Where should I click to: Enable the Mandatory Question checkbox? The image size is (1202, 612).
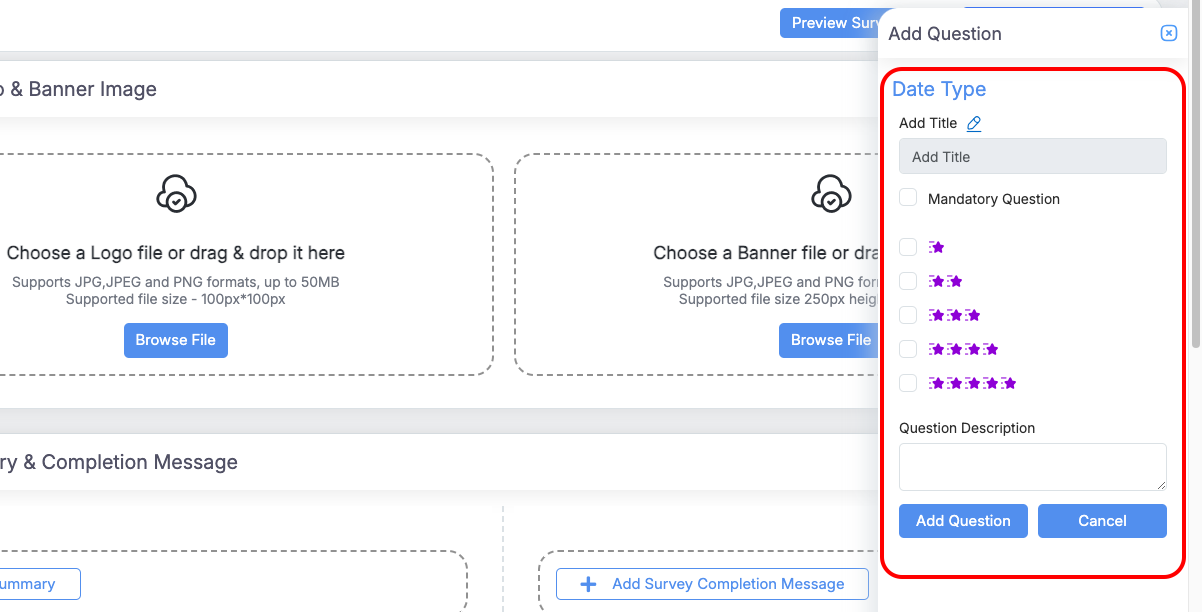pos(908,198)
